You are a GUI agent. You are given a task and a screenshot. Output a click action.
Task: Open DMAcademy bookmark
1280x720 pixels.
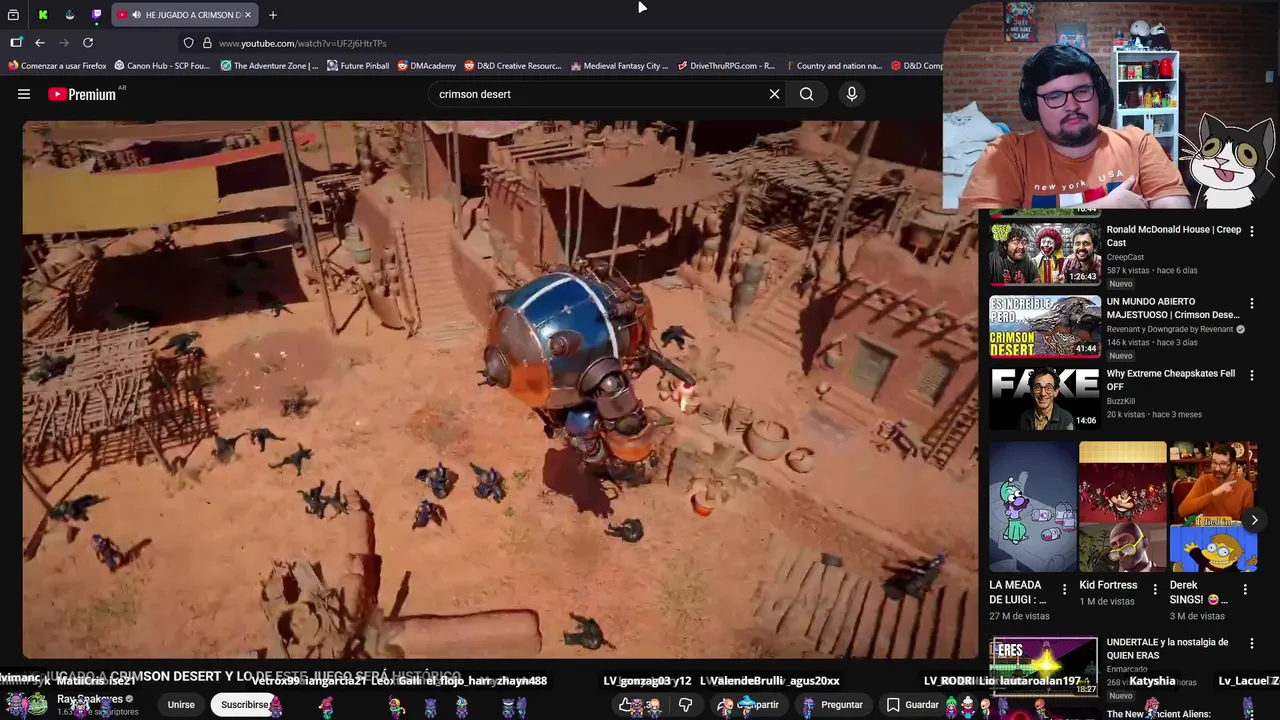(x=426, y=66)
